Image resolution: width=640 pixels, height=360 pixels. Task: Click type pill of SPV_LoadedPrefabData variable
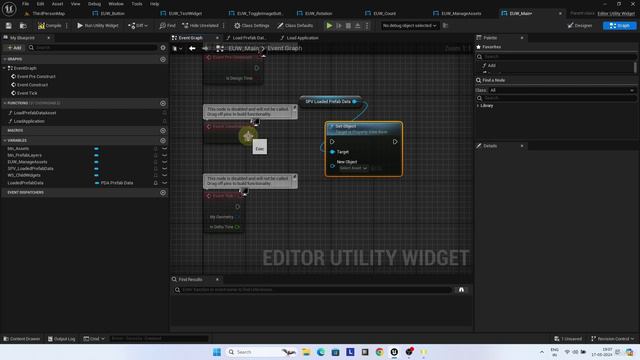[96, 169]
